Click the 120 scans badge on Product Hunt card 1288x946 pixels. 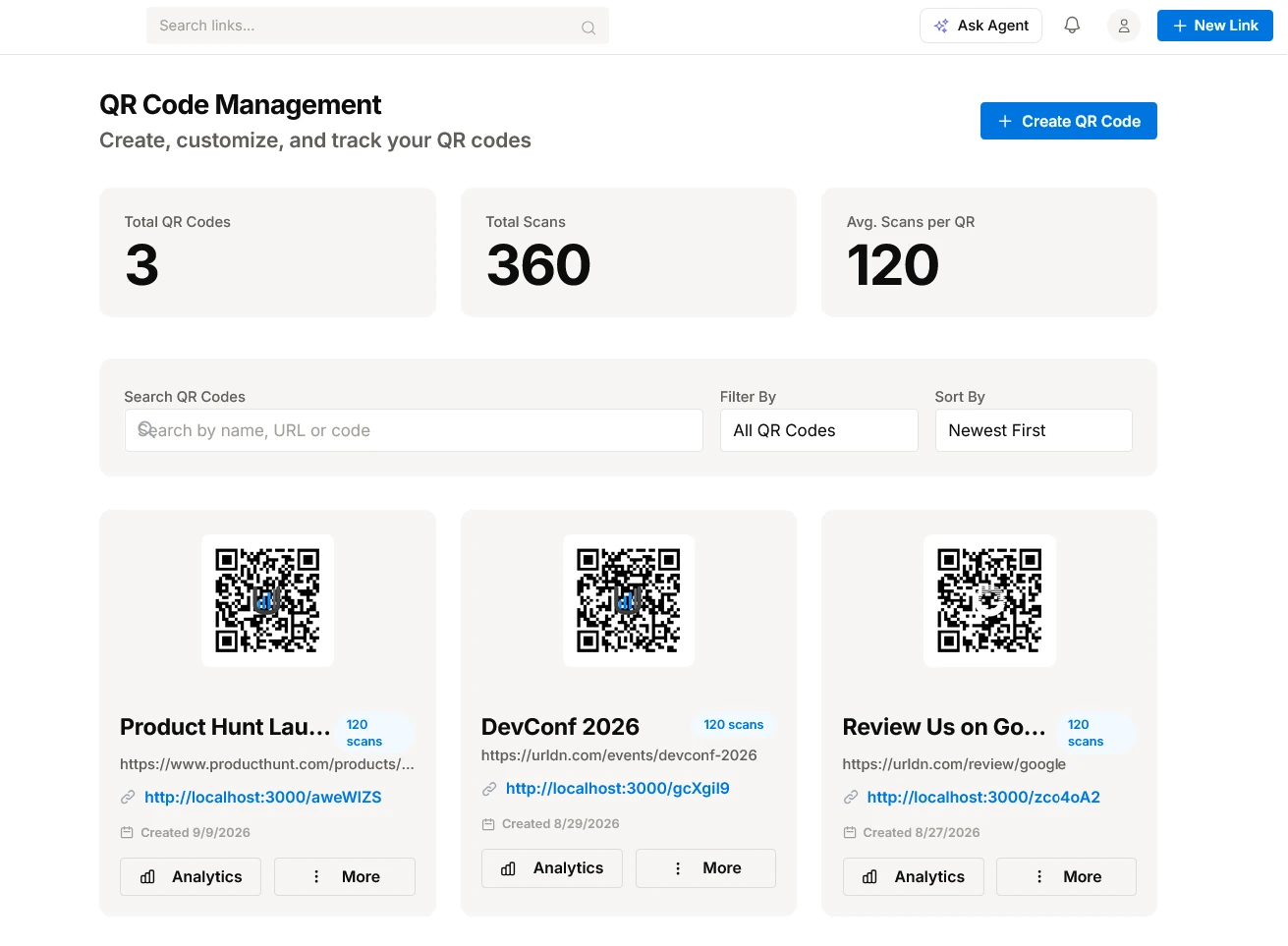372,733
